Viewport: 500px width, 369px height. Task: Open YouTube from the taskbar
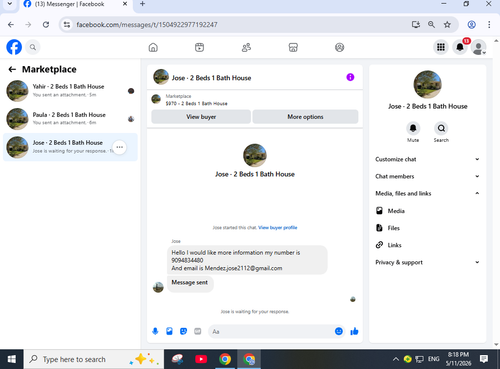201,359
